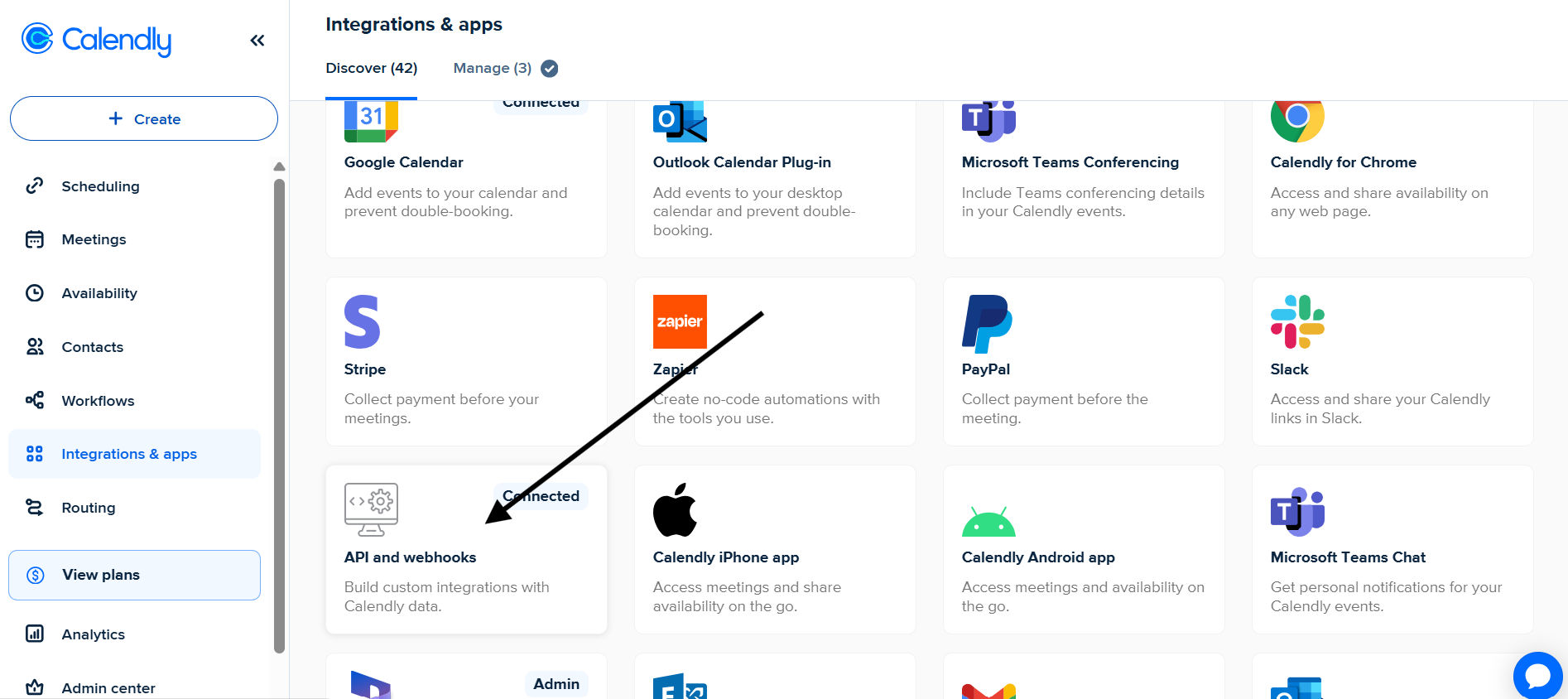
Task: Open the API and webhooks icon
Action: pos(371,509)
